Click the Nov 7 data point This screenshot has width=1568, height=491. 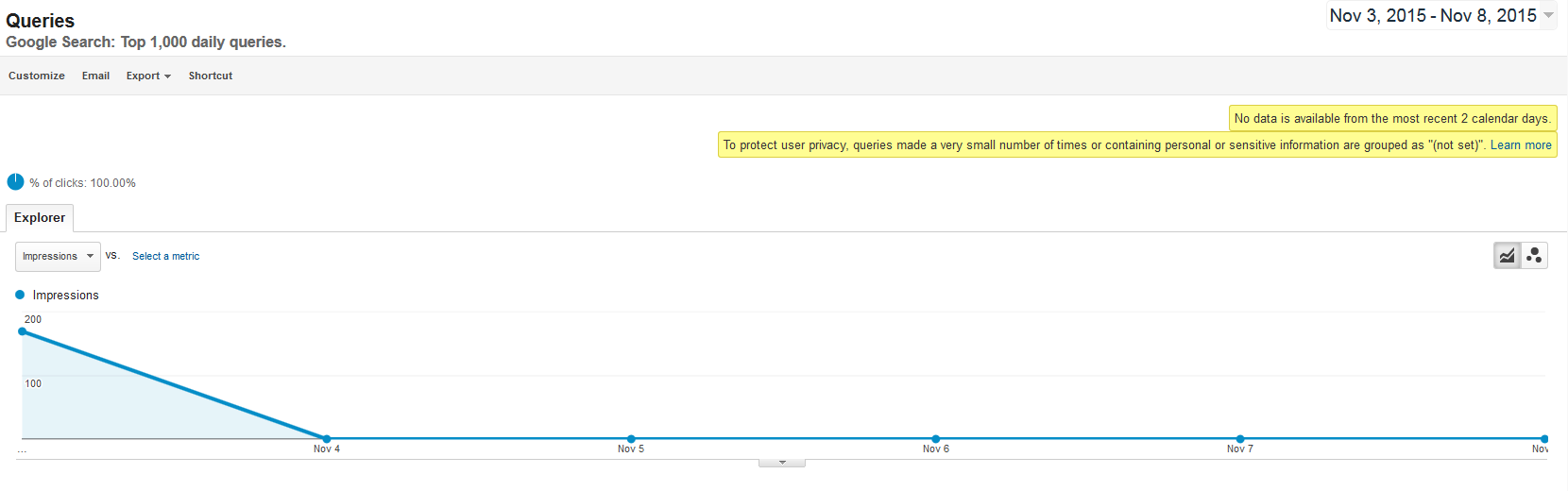coord(1240,439)
